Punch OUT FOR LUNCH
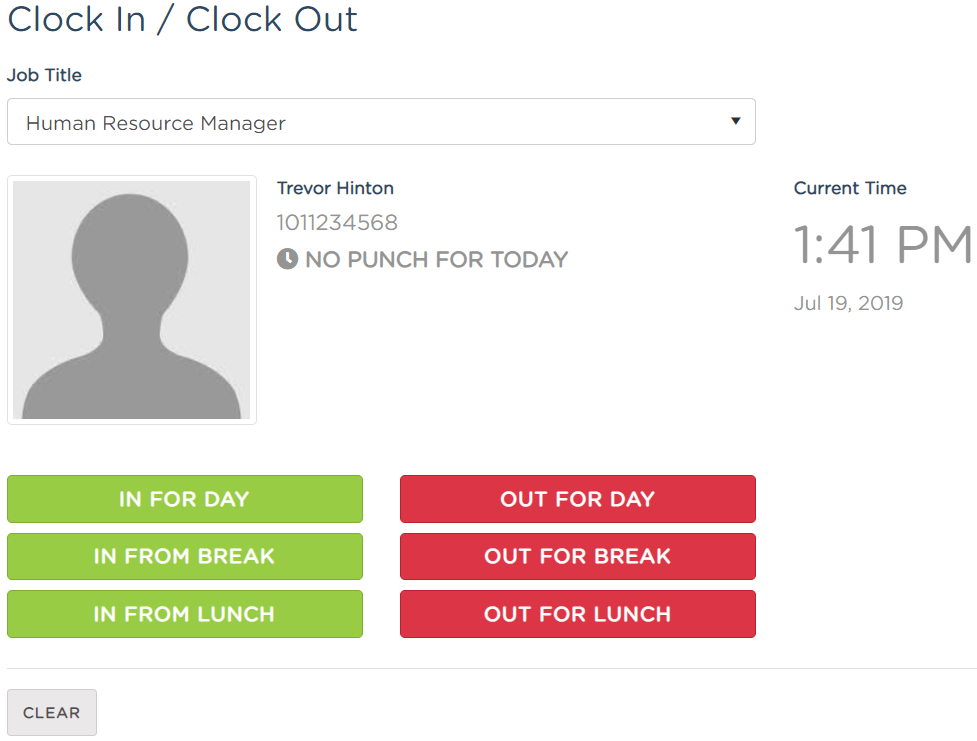 point(578,614)
